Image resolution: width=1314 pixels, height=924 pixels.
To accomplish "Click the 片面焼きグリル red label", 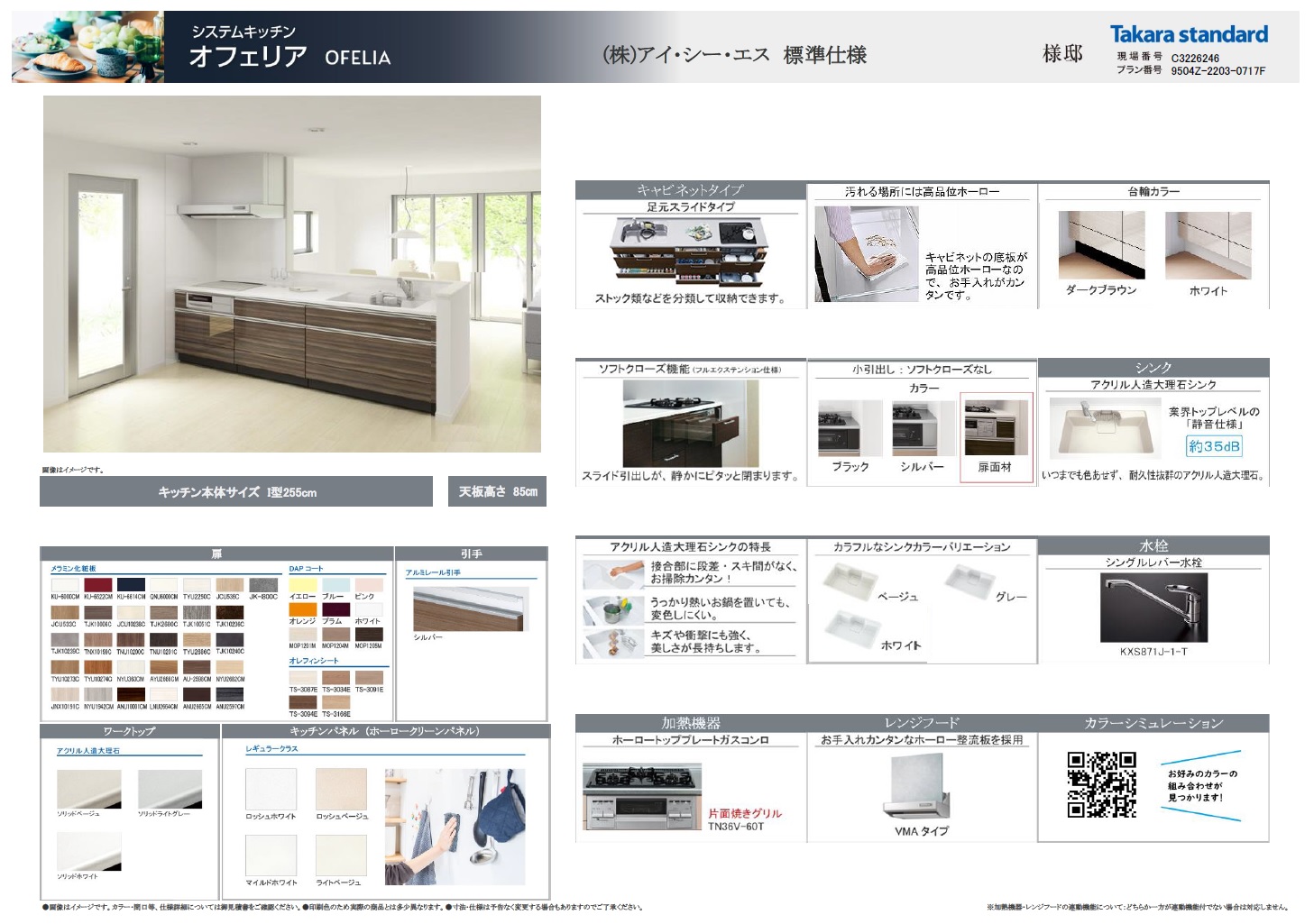I will (x=745, y=813).
